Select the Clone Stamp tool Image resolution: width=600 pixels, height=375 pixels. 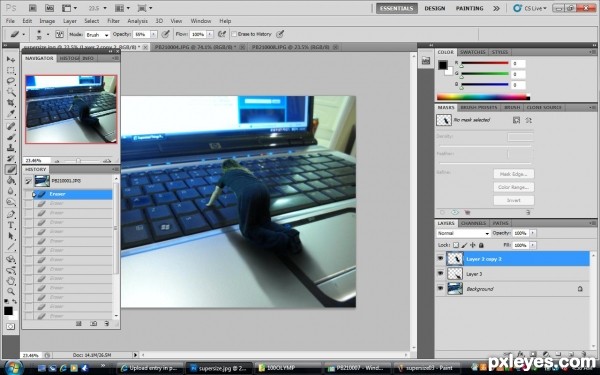coord(11,148)
